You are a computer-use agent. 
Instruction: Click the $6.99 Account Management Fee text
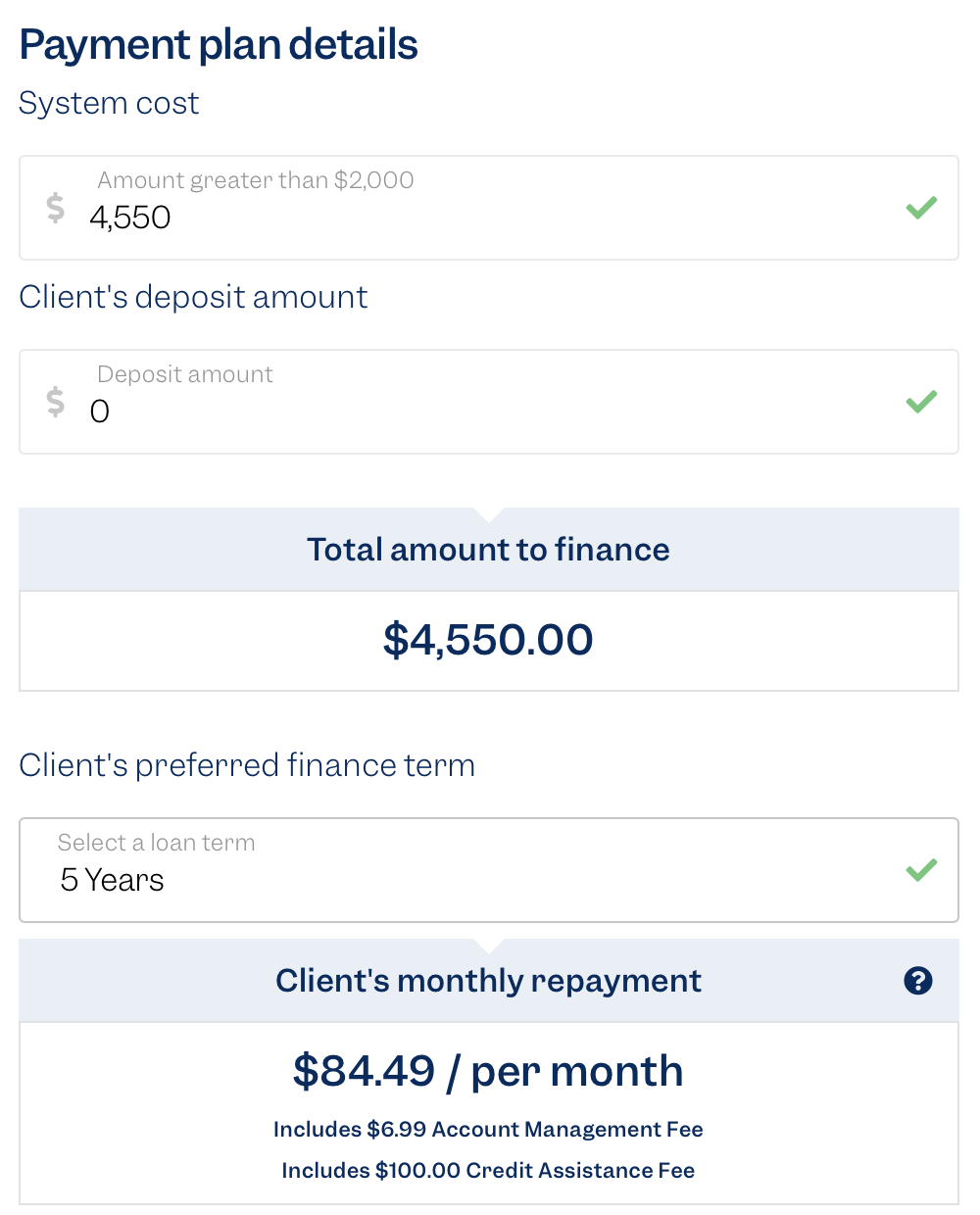pos(488,1130)
